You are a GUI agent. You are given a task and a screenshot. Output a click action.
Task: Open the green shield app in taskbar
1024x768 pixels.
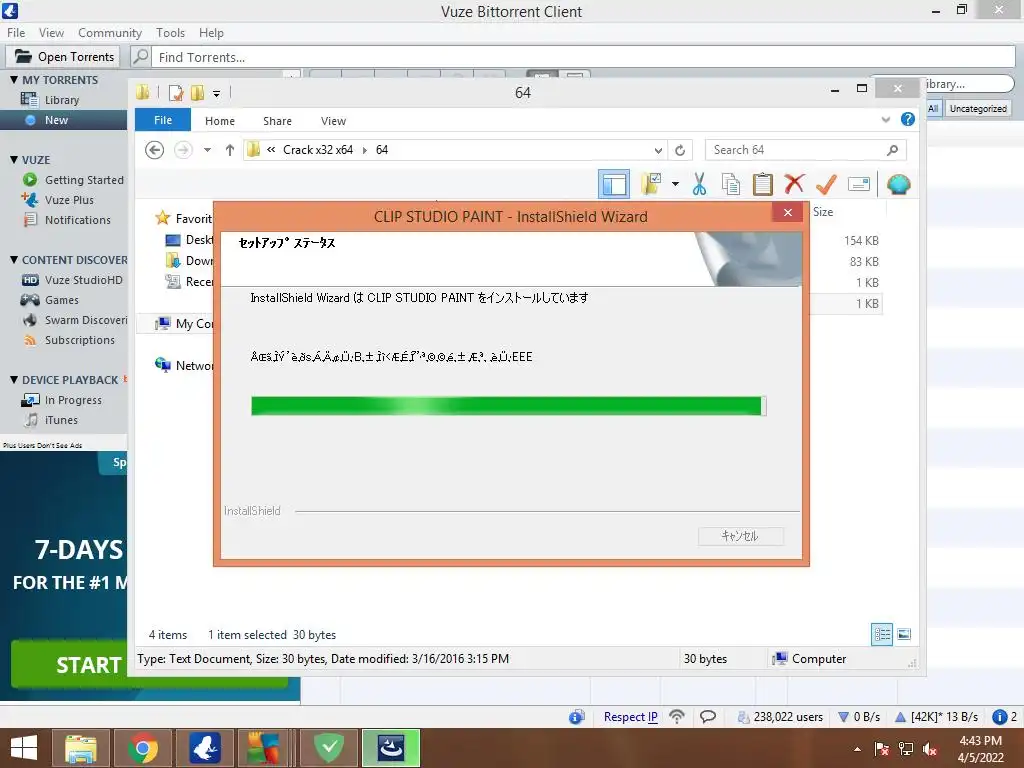[x=328, y=748]
